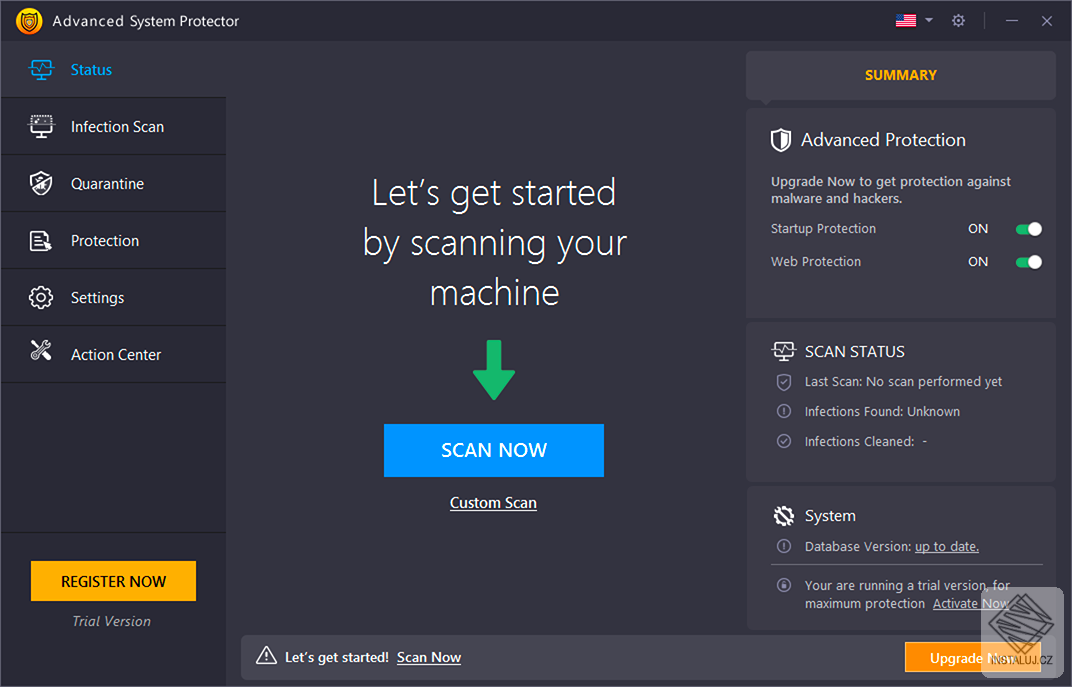The height and width of the screenshot is (687, 1072).
Task: Click the 'Startup Protection' label
Action: tap(823, 229)
